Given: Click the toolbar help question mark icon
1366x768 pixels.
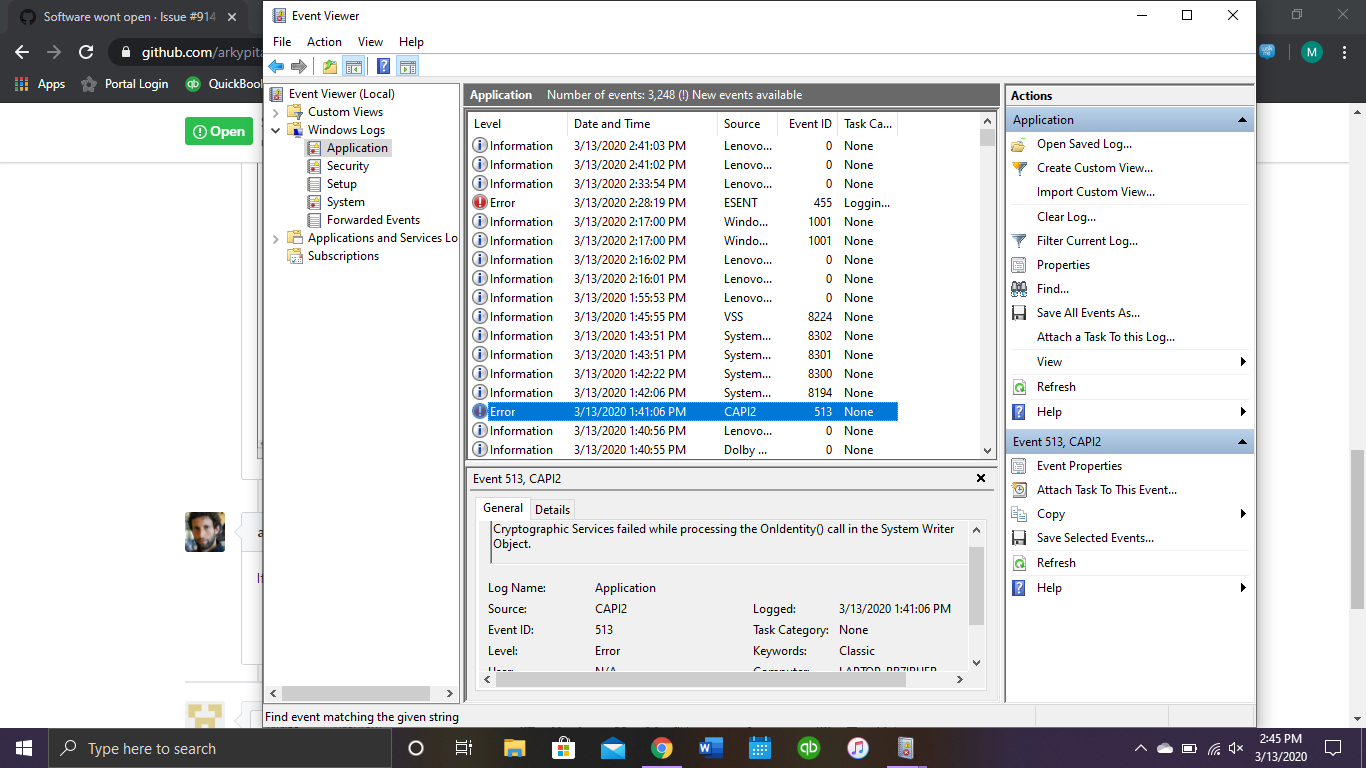Looking at the screenshot, I should 383,67.
